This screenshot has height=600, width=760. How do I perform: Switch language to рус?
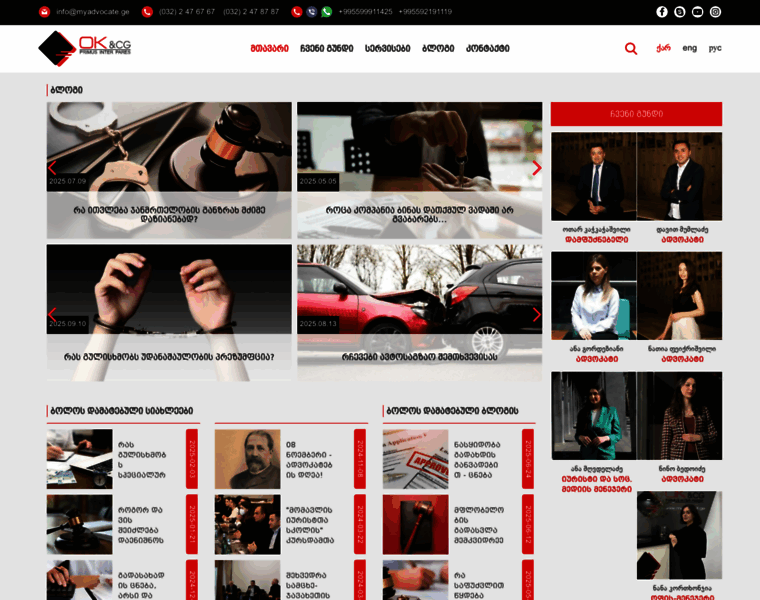715,48
